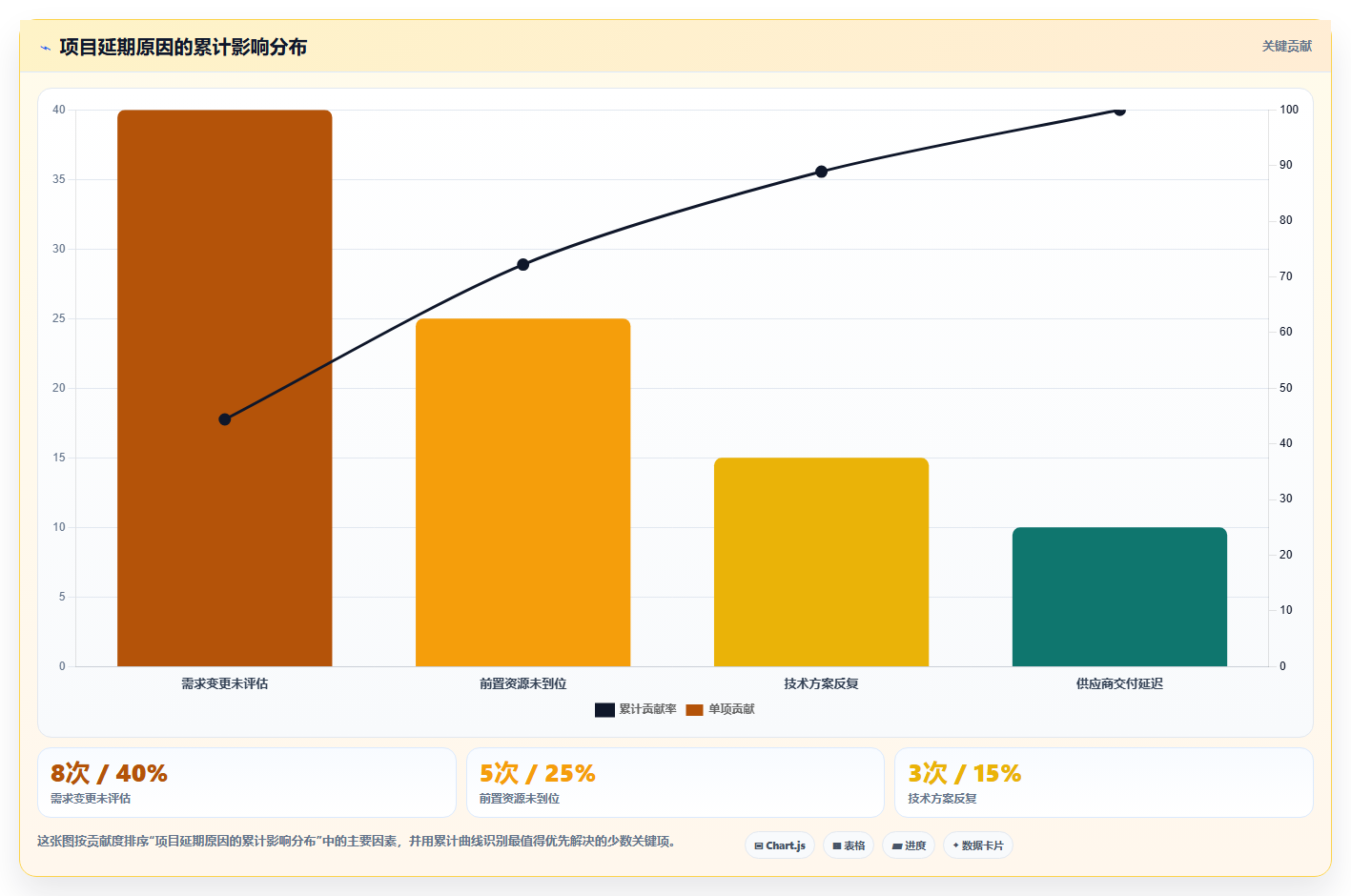Click the 关键贡献 label in the header
The image size is (1351, 896).
click(1286, 46)
